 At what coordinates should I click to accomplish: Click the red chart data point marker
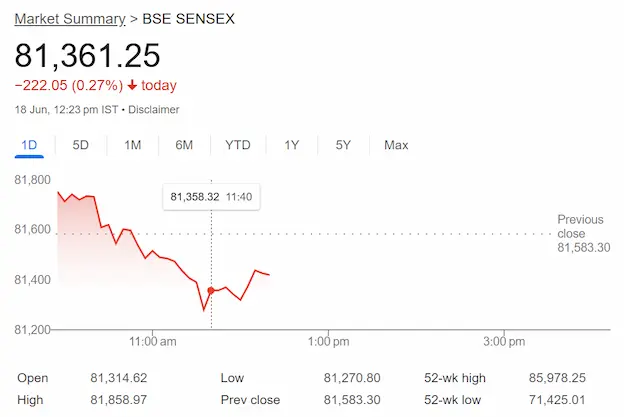(x=211, y=290)
